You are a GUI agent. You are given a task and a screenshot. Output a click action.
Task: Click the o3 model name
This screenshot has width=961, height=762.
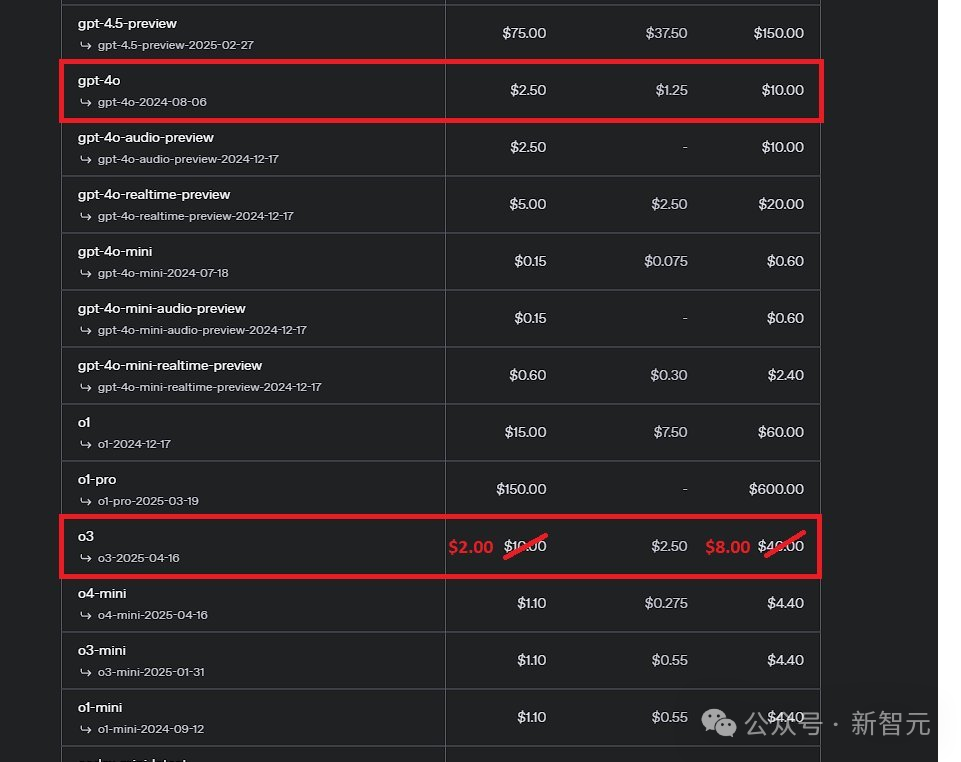coord(85,536)
